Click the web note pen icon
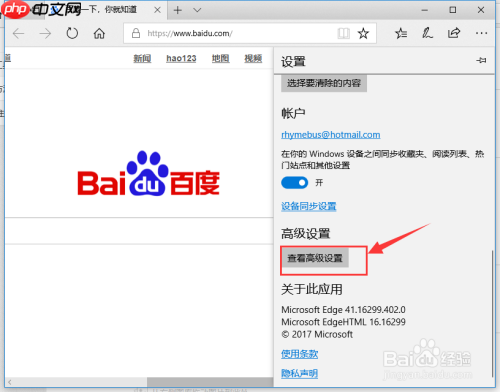Viewport: 500px width, 392px height. pos(427,33)
